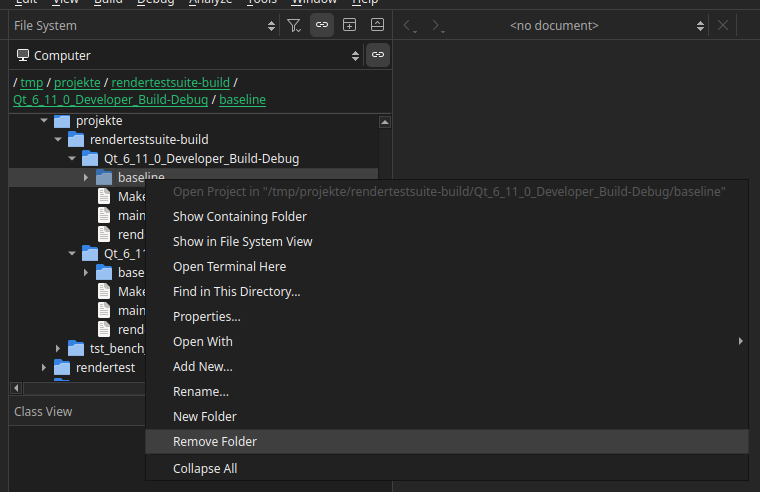
Task: Click the split panel icon
Action: click(x=350, y=25)
